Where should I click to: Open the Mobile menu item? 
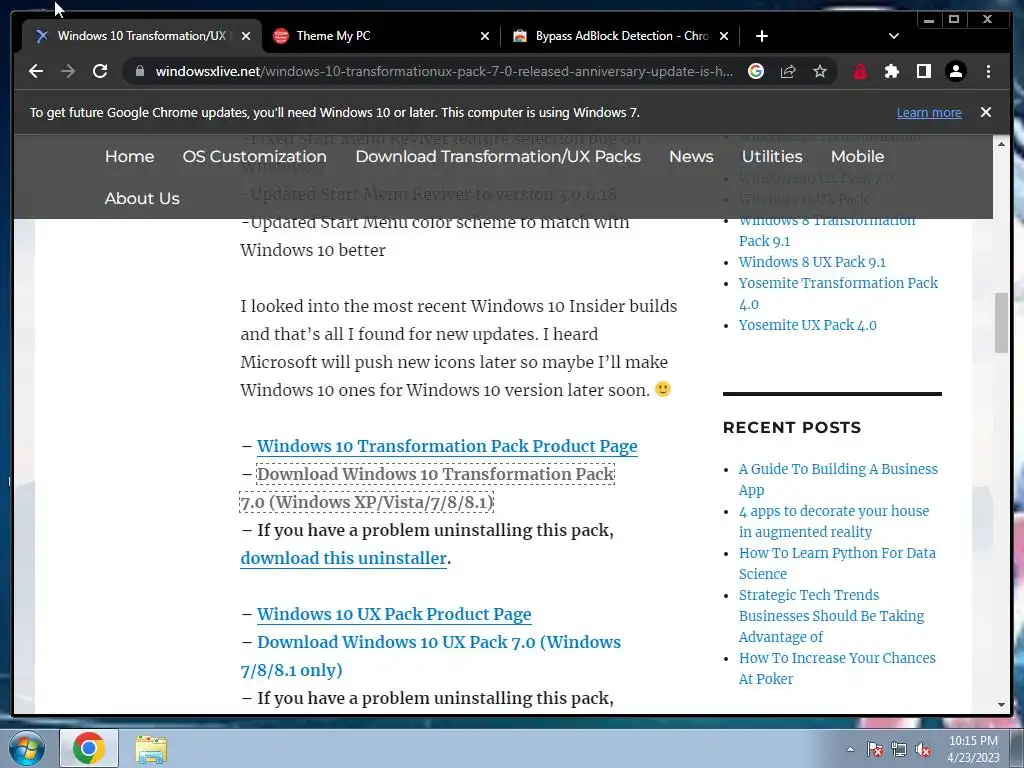click(x=857, y=157)
